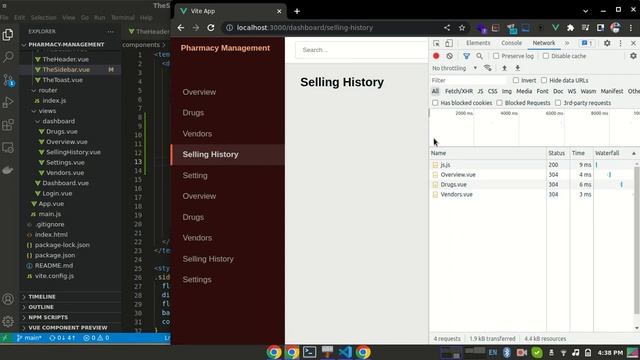Expand the OUTLINE section

[41, 307]
